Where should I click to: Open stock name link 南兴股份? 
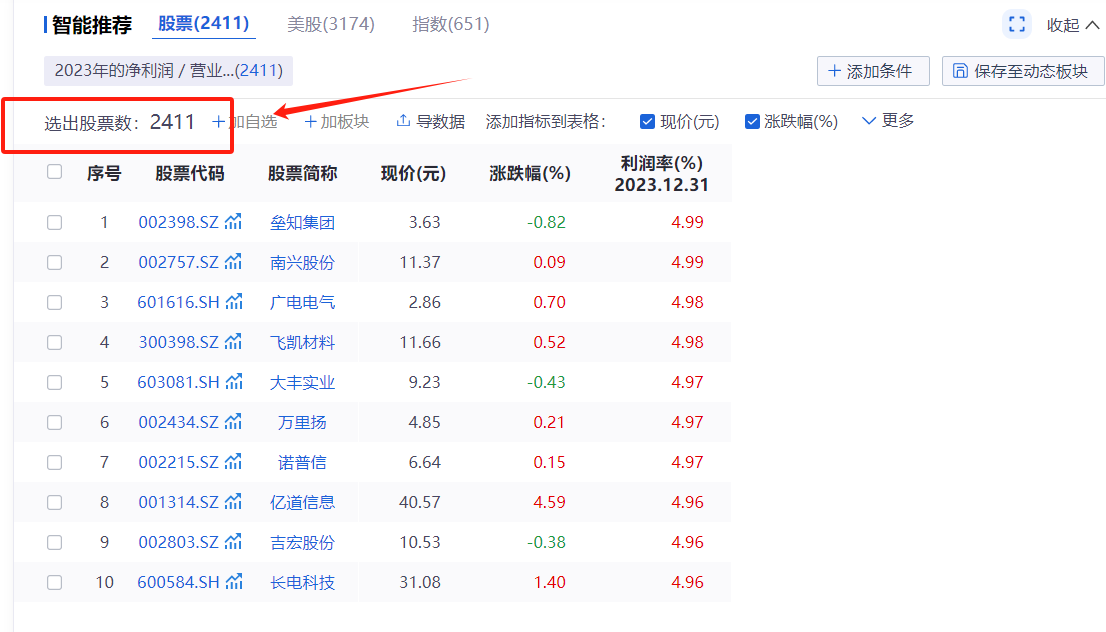303,263
